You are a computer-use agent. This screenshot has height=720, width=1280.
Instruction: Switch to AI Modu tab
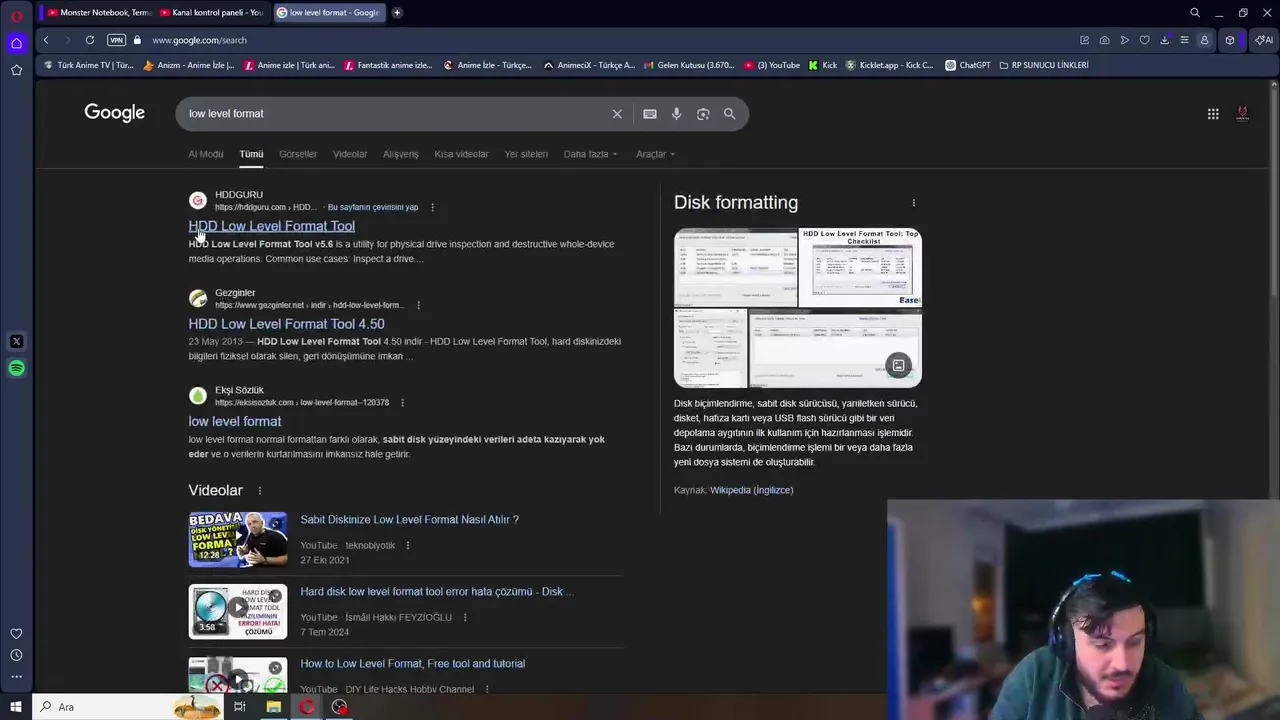(x=206, y=154)
